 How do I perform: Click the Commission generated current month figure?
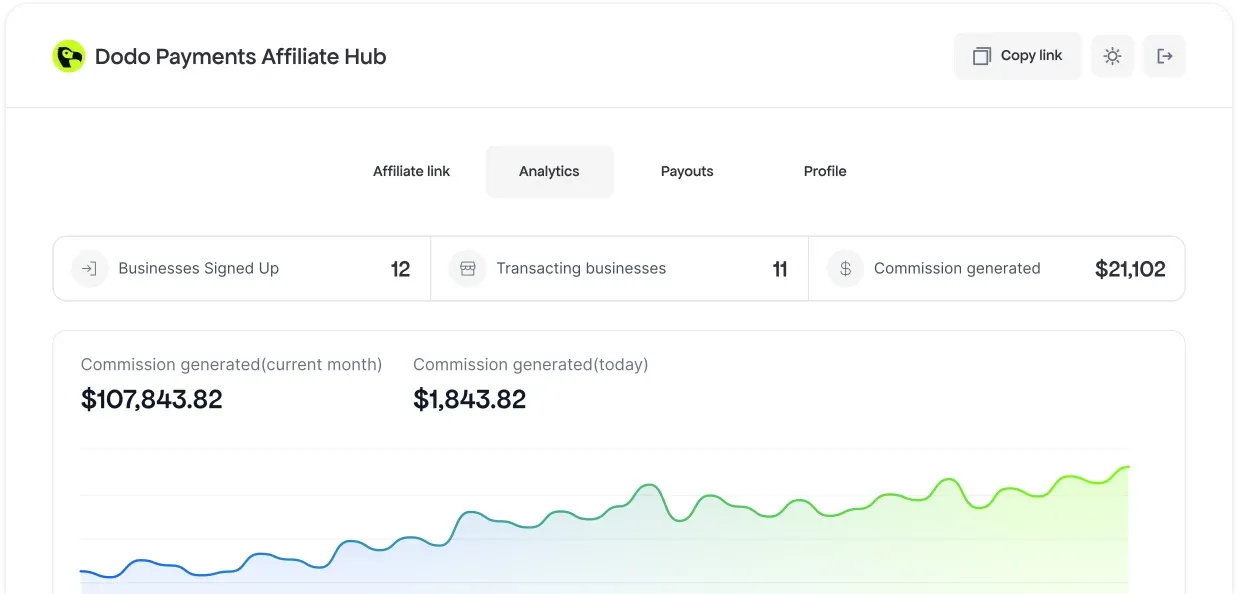click(152, 399)
